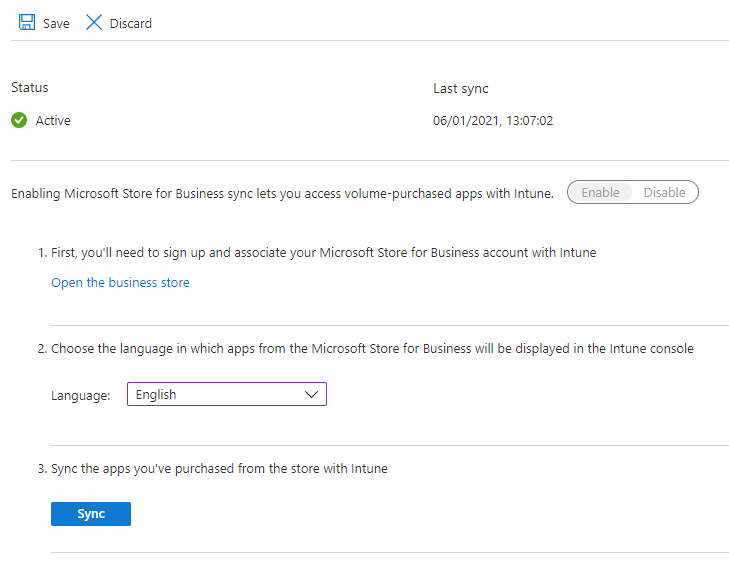Click the step 2 choose language instruction text
Image resolution: width=729 pixels, height=566 pixels.
click(371, 349)
